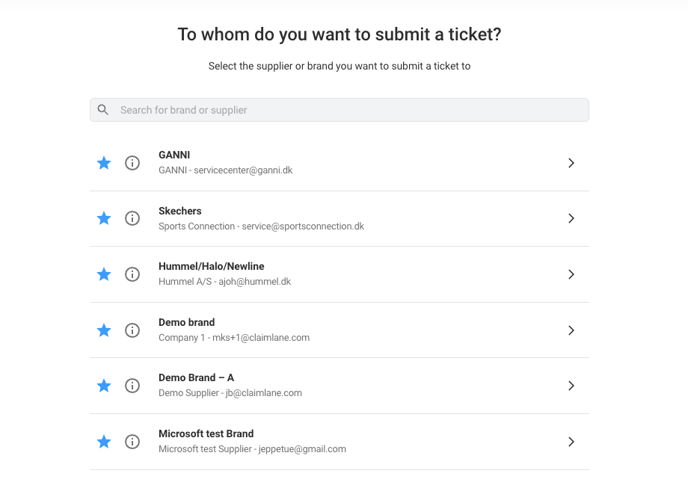Show Hummel/Halo/Newline info details
Screen dimensions: 688x503
pyautogui.click(x=132, y=274)
